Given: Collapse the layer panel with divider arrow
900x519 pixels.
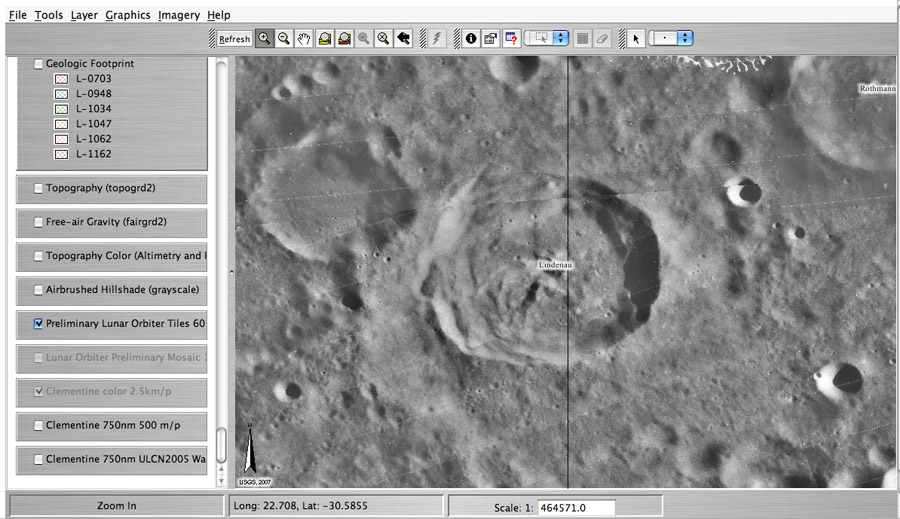Looking at the screenshot, I should point(230,271).
